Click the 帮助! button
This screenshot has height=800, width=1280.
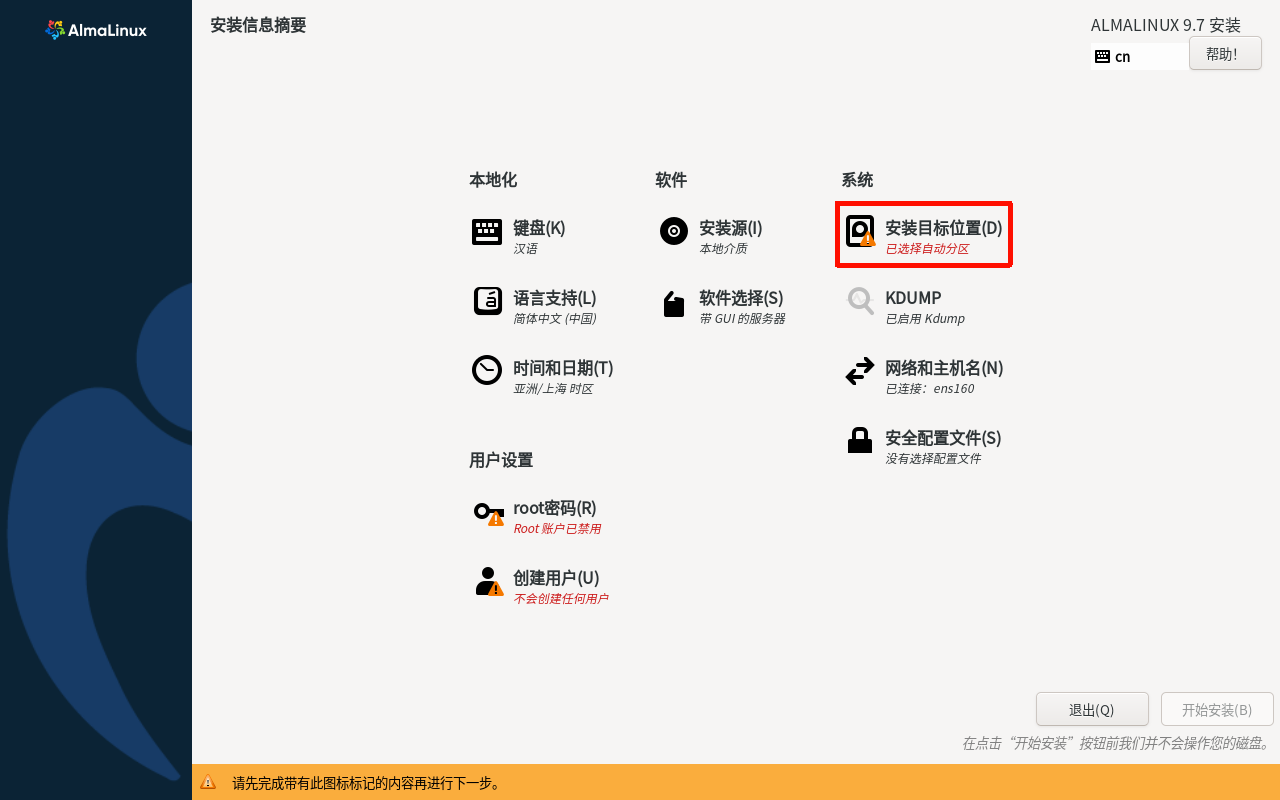click(1225, 54)
